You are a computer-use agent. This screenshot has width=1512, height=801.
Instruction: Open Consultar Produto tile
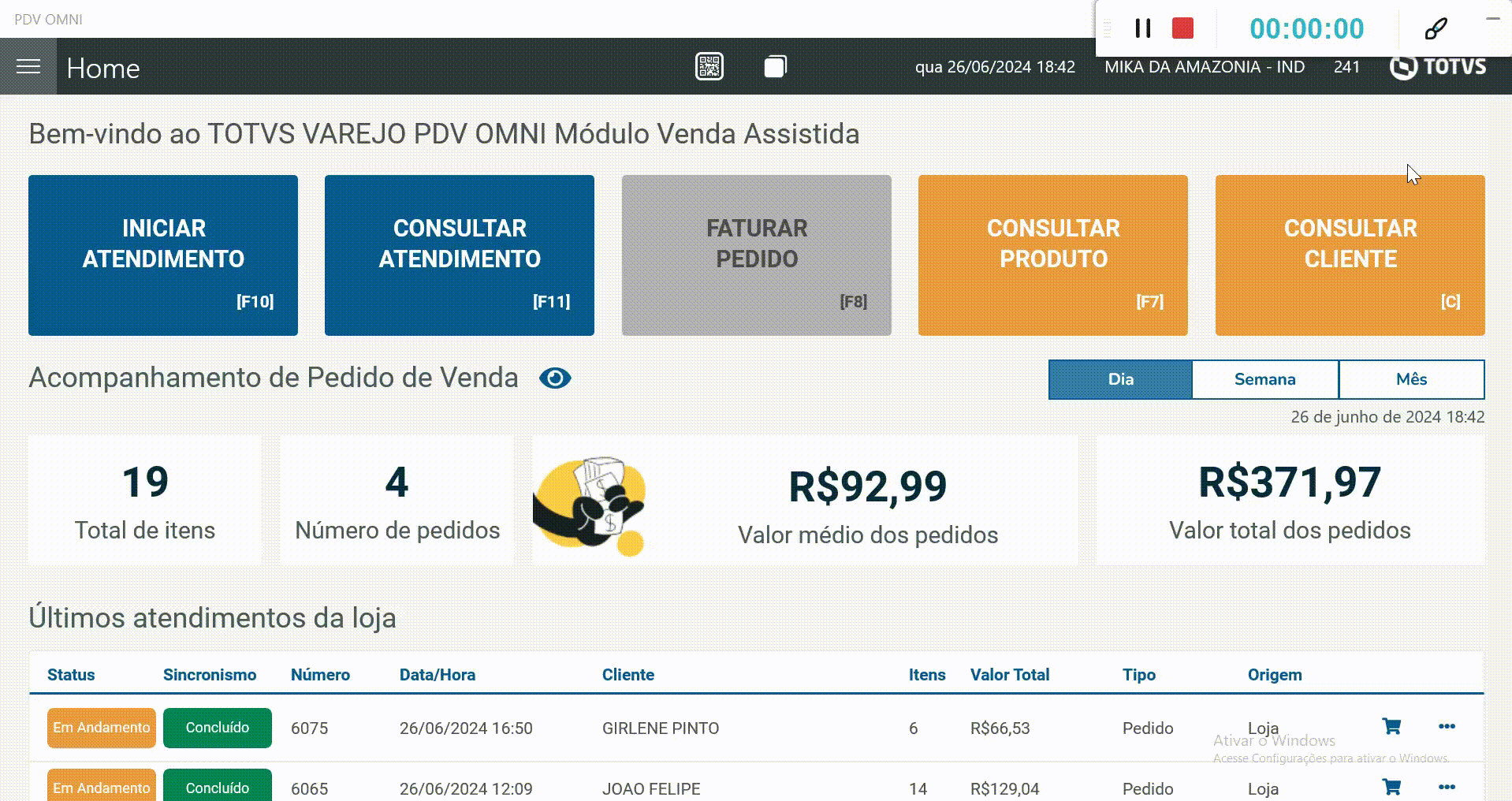1052,255
